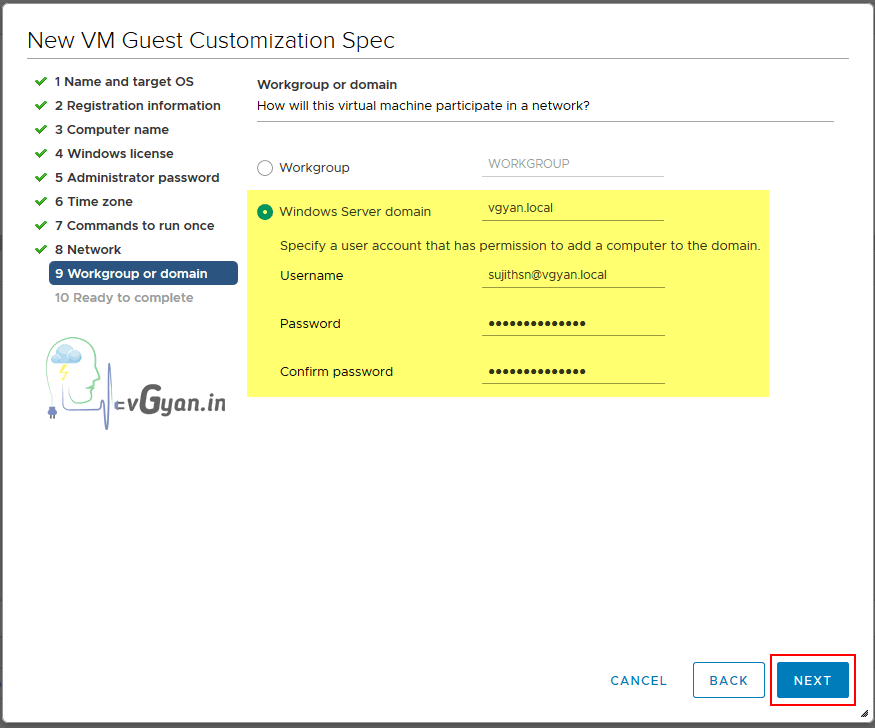Go back to step 8 Network
875x728 pixels.
click(x=88, y=250)
